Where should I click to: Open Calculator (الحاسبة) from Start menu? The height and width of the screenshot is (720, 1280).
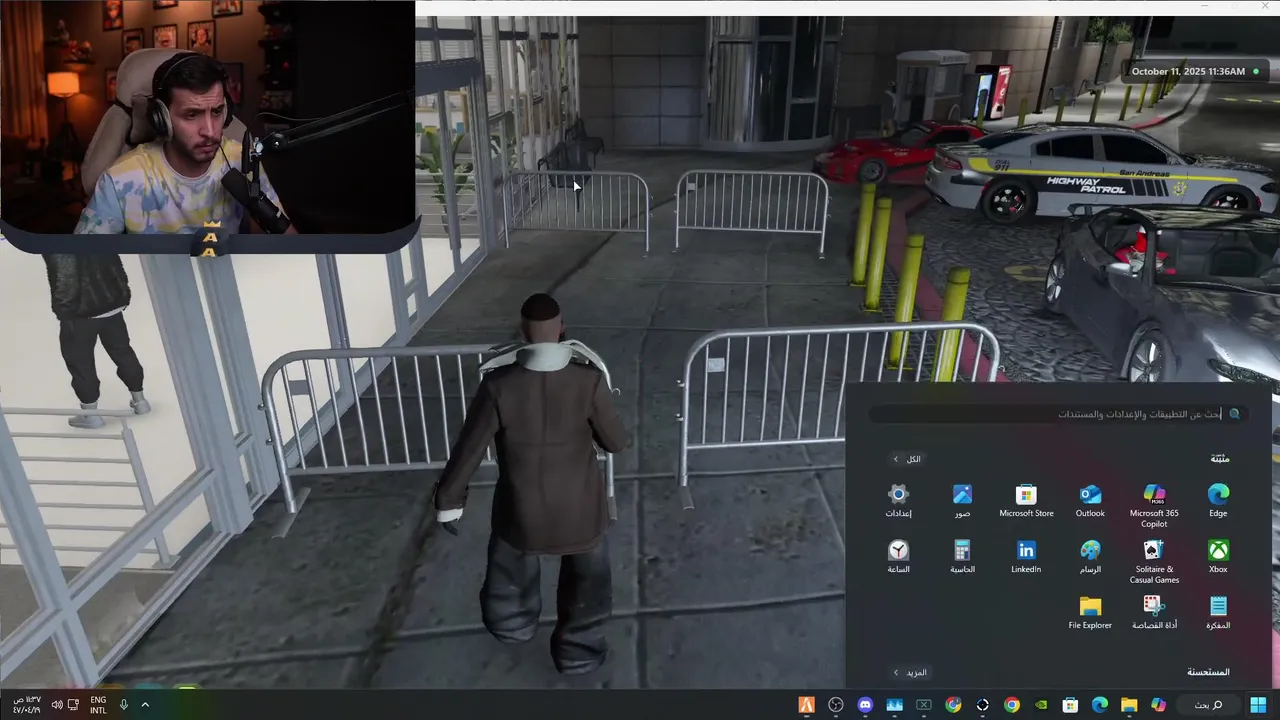962,556
